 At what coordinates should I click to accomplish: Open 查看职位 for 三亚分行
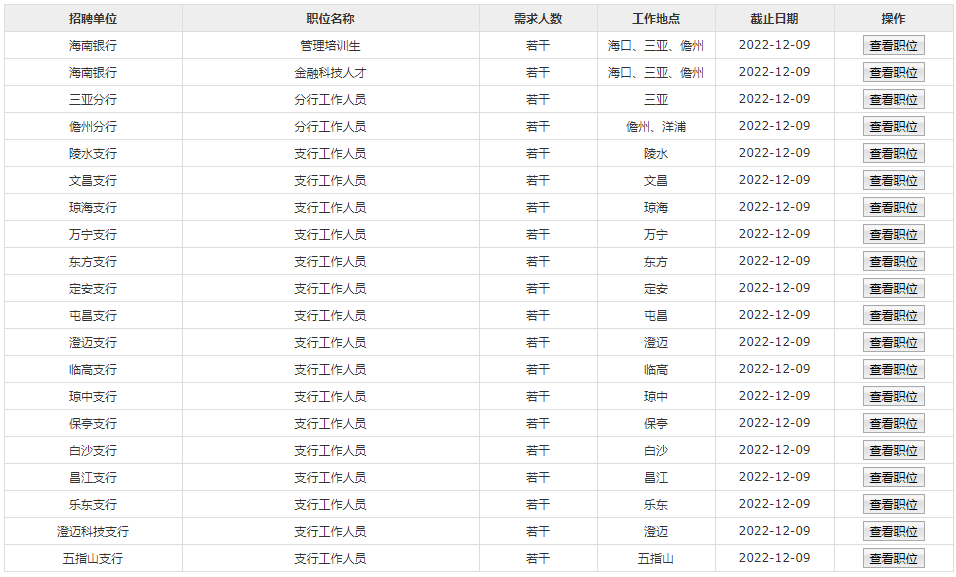point(893,99)
